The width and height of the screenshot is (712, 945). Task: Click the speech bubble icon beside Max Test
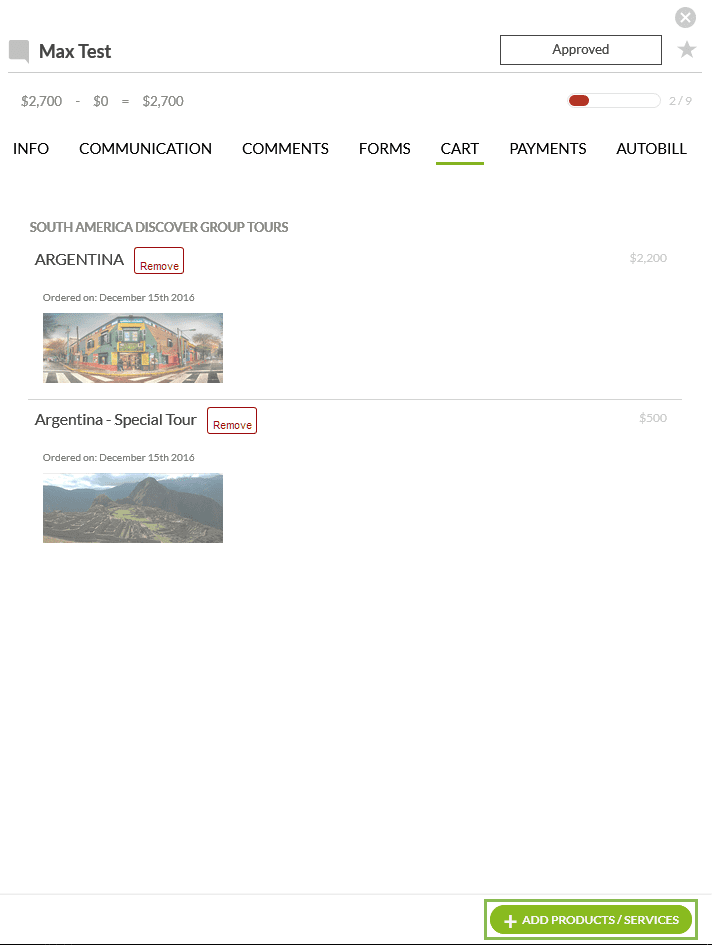(19, 52)
